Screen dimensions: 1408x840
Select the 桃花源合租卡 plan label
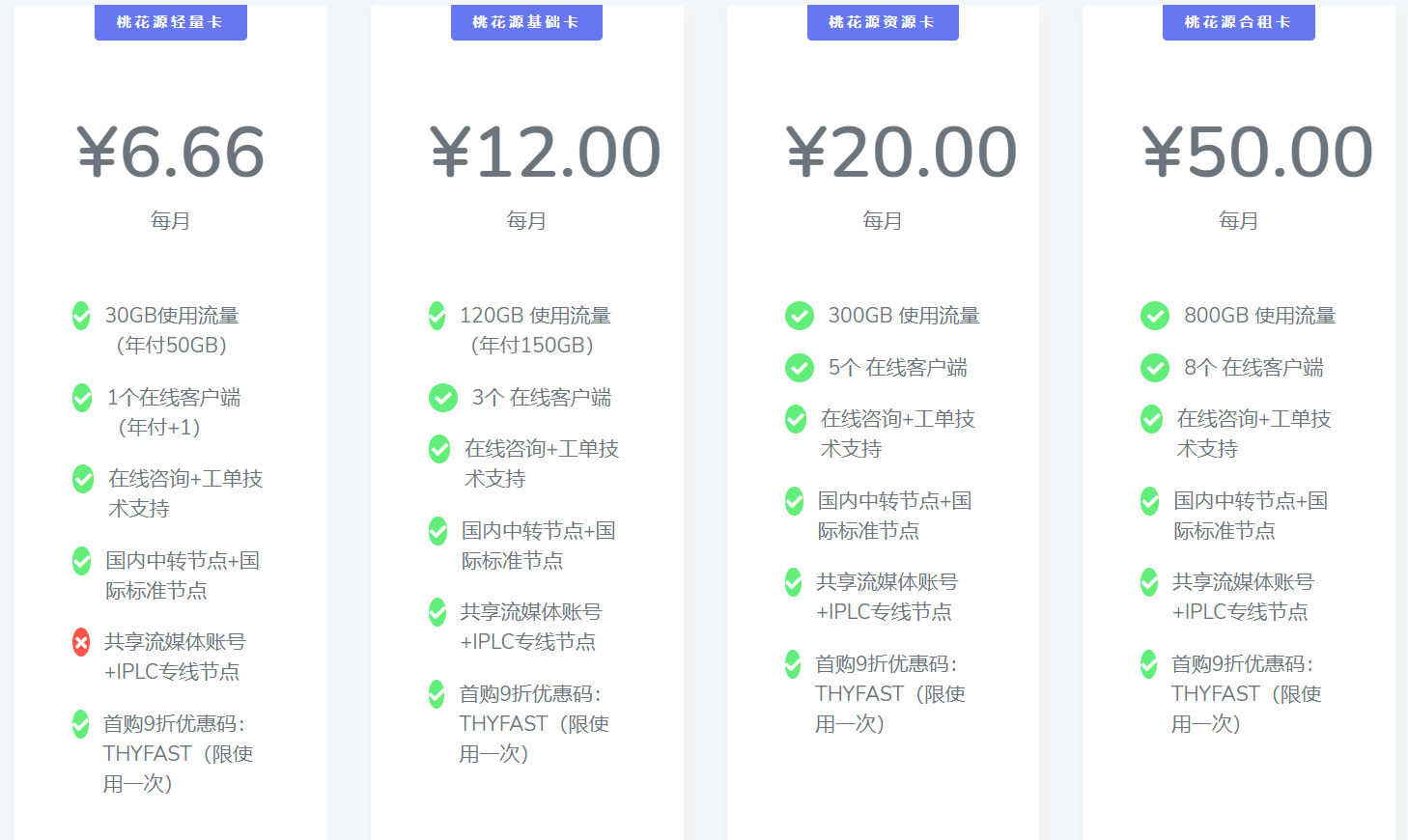coord(1238,22)
